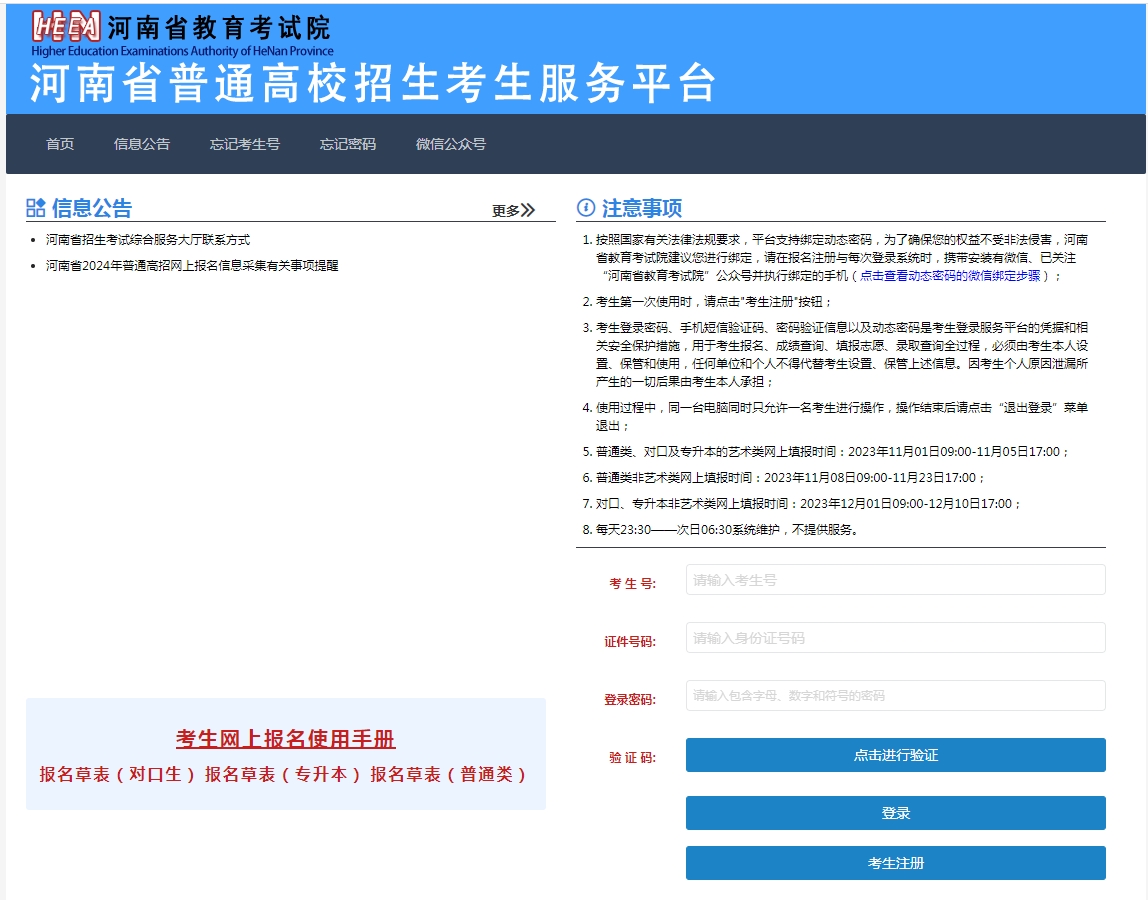Screen dimensions: 1148x900
Task: Go to 忘记考生号 in navigation bar
Action: pos(245,144)
